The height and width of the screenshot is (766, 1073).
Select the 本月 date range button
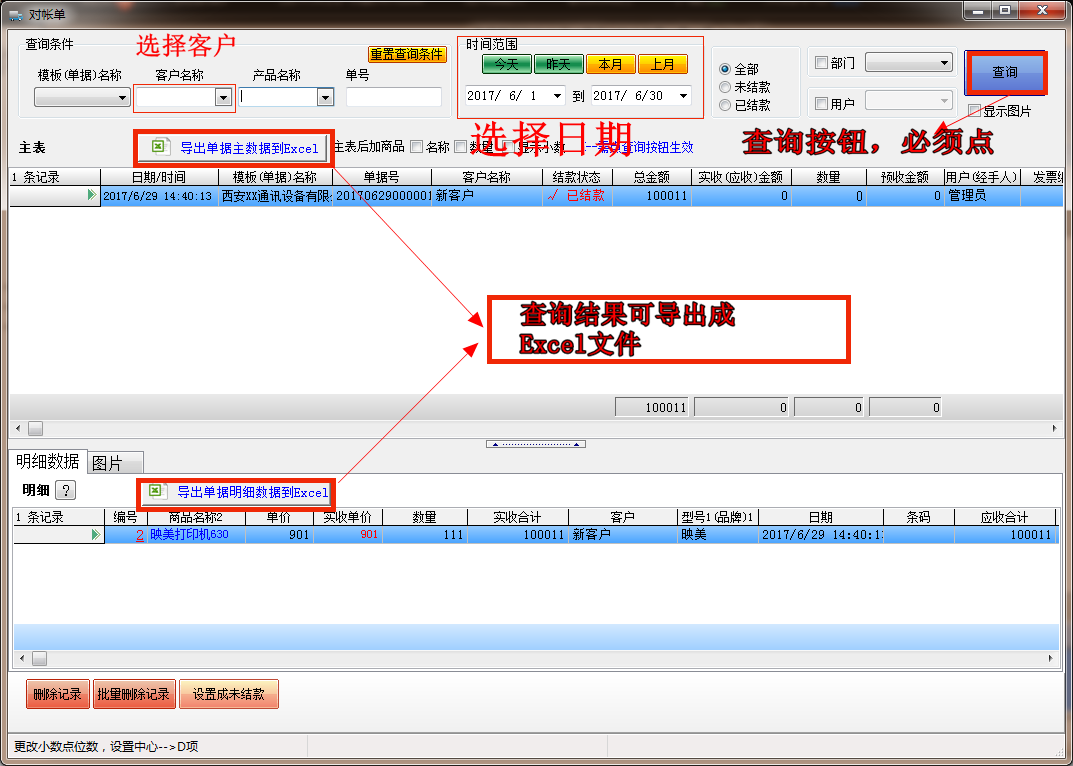[610, 63]
